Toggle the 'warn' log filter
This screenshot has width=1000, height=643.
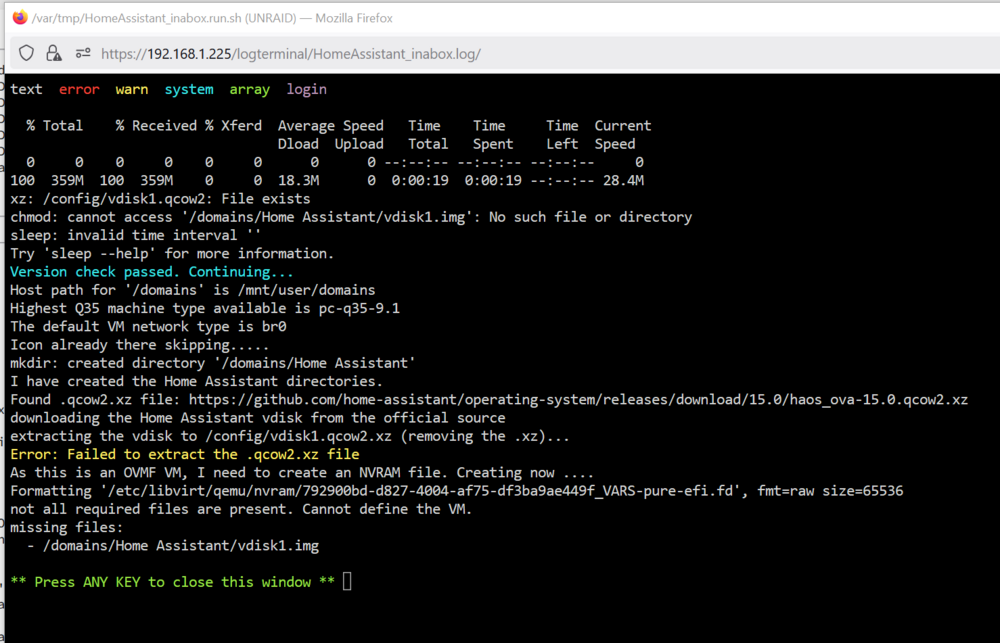[132, 89]
